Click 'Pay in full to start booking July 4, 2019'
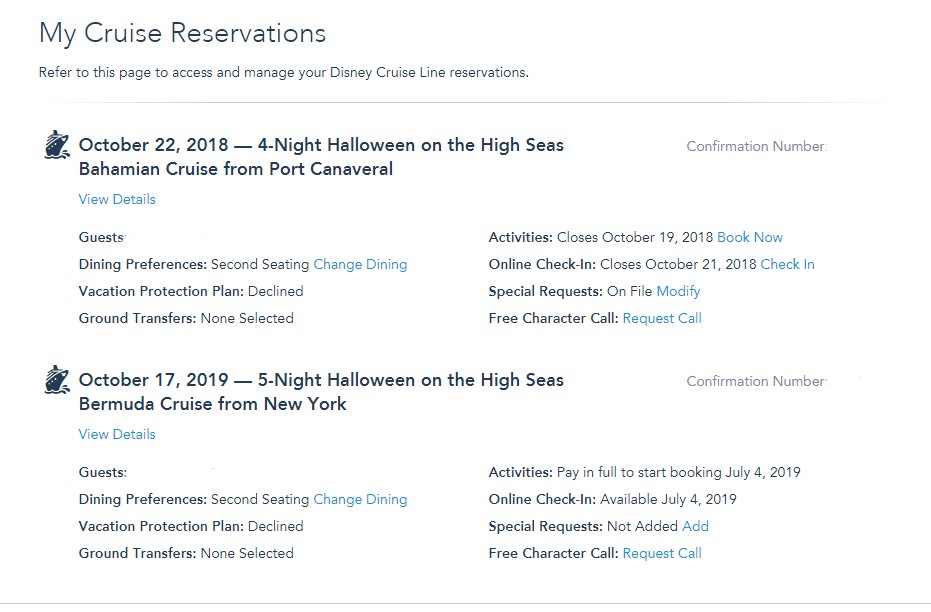 [x=679, y=473]
